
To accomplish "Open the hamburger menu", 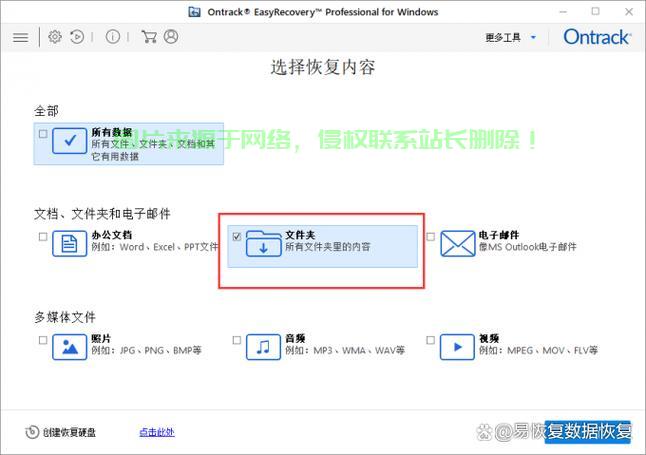I will coord(21,38).
